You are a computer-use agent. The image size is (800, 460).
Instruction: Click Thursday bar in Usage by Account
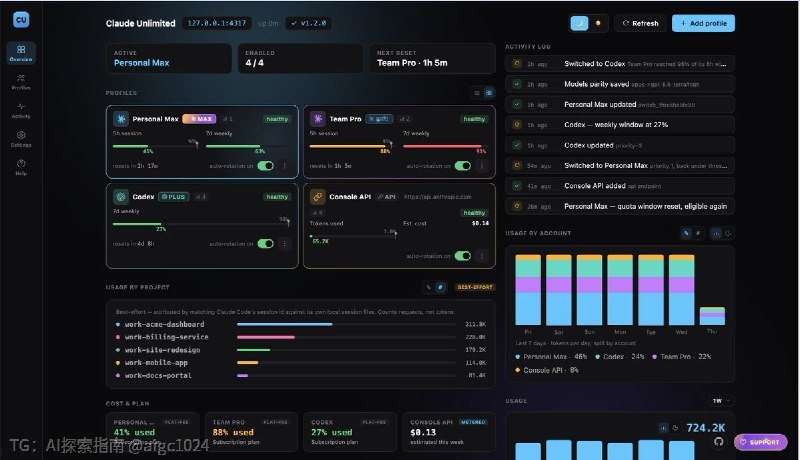(x=712, y=316)
